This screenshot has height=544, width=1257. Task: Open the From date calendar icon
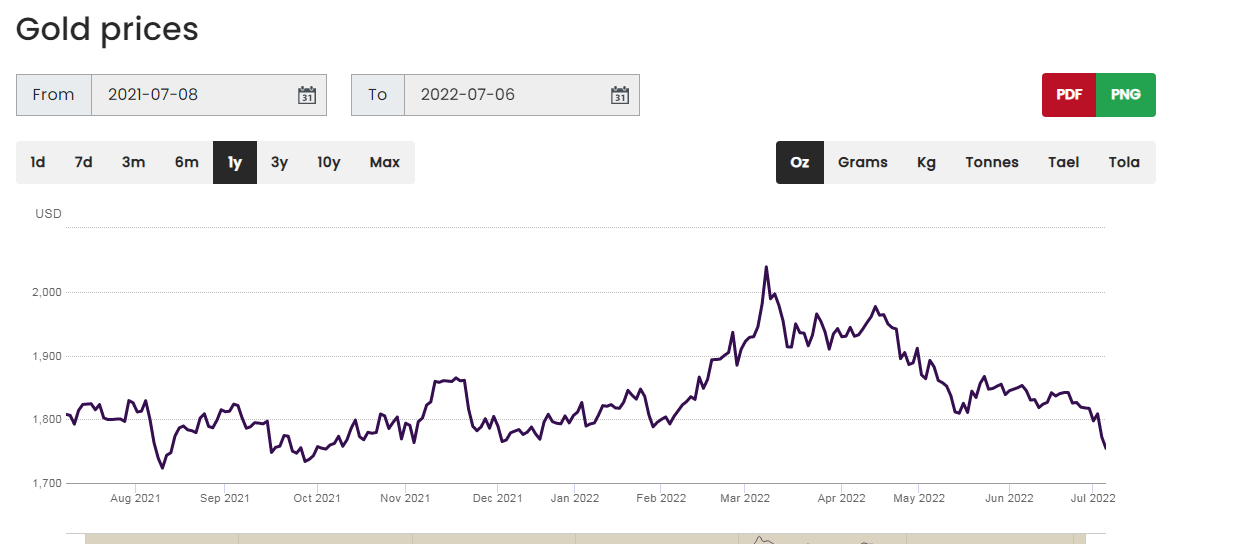coord(307,95)
